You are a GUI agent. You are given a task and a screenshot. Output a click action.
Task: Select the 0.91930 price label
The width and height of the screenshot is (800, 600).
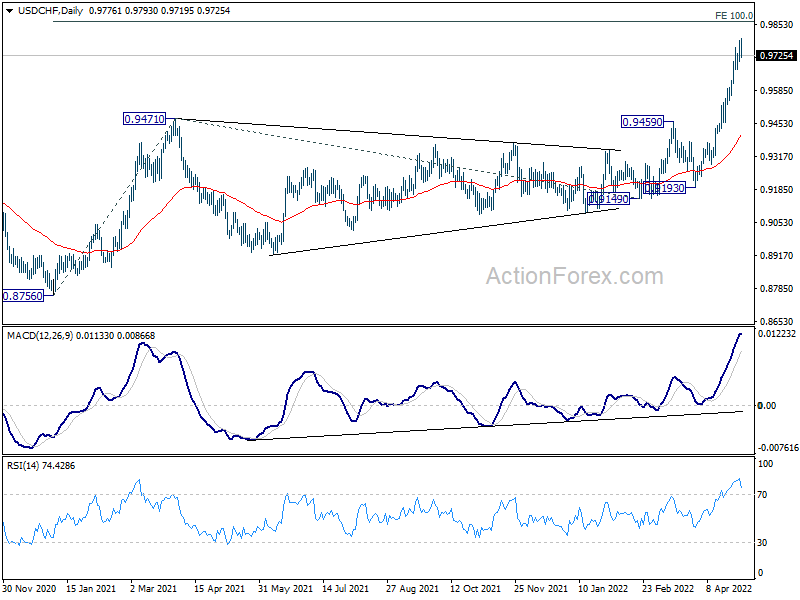coord(664,188)
